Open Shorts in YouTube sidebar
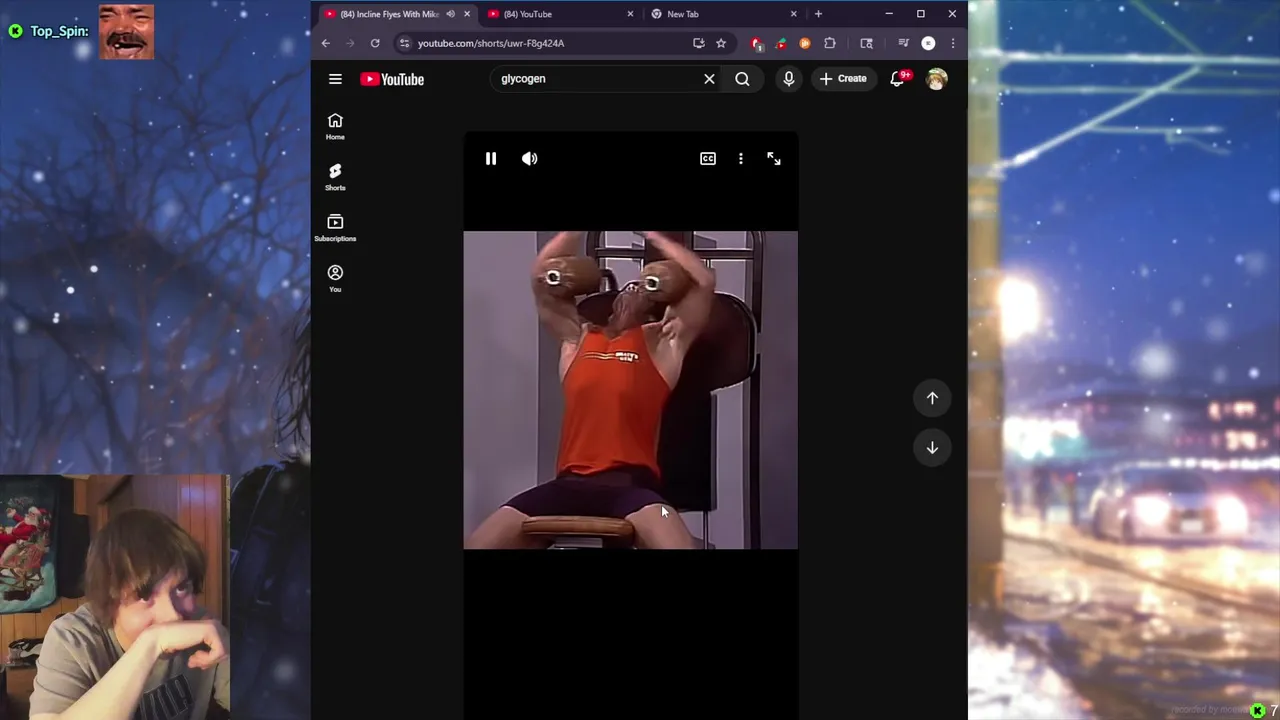The height and width of the screenshot is (720, 1280). coord(335,177)
